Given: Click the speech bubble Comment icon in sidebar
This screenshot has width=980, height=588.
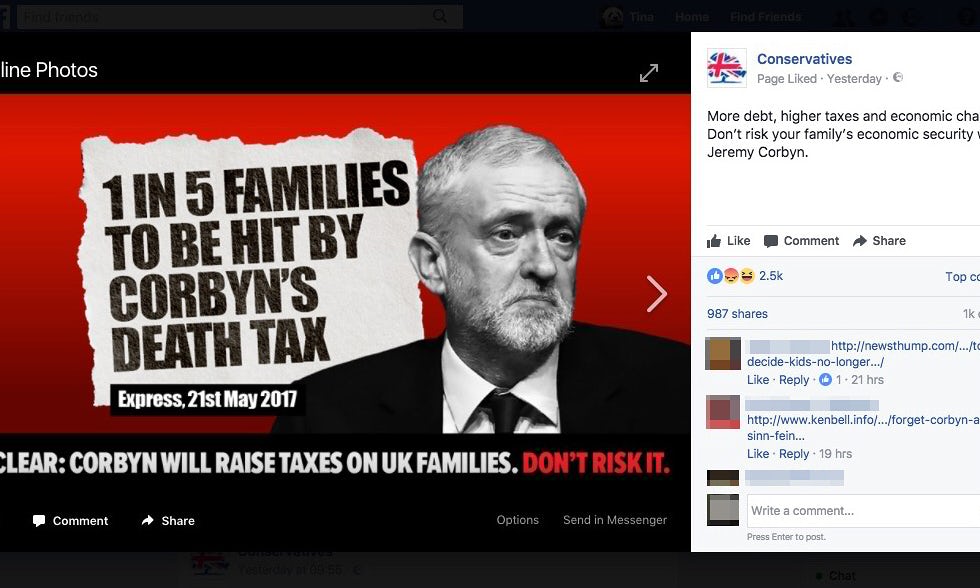Looking at the screenshot, I should tap(771, 241).
